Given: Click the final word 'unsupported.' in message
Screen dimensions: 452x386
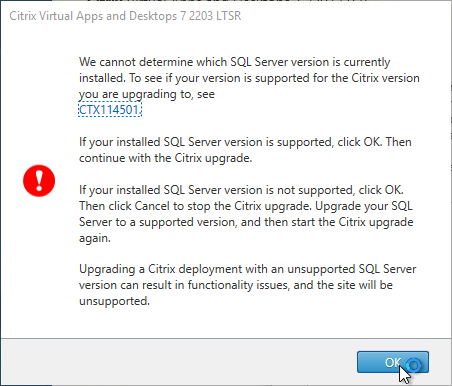Looking at the screenshot, I should click(x=114, y=301).
